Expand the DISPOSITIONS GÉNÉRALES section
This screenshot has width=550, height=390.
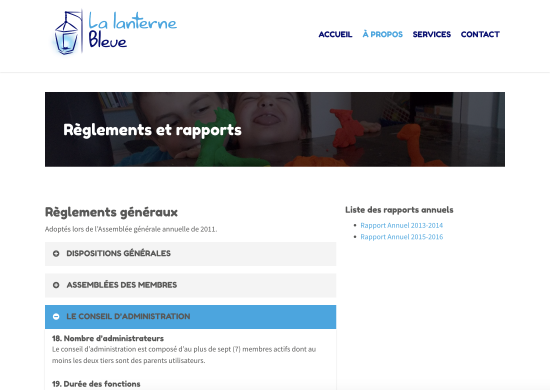190,254
